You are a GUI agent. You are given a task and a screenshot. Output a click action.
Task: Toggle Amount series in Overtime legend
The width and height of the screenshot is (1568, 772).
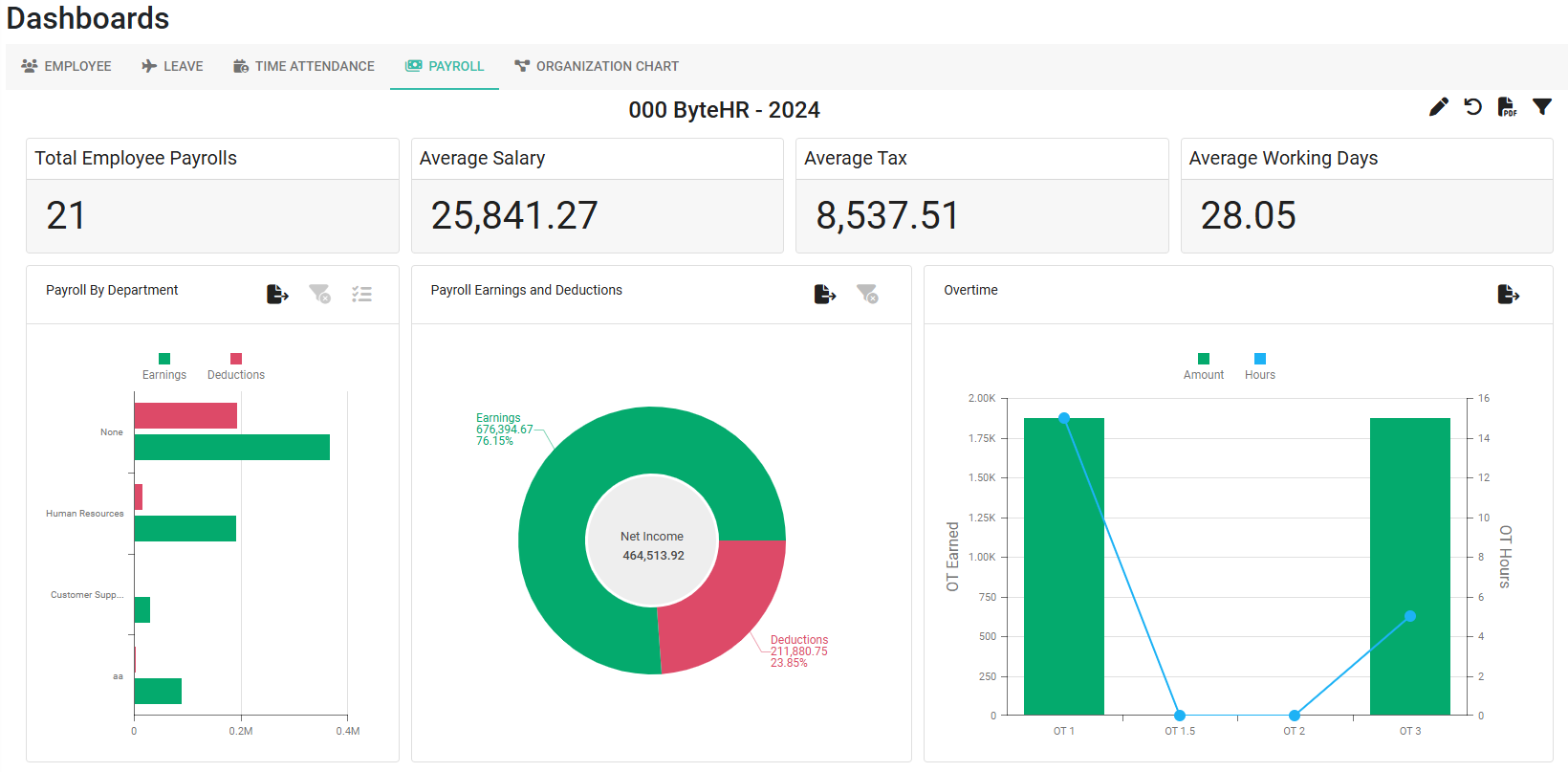pyautogui.click(x=1203, y=366)
